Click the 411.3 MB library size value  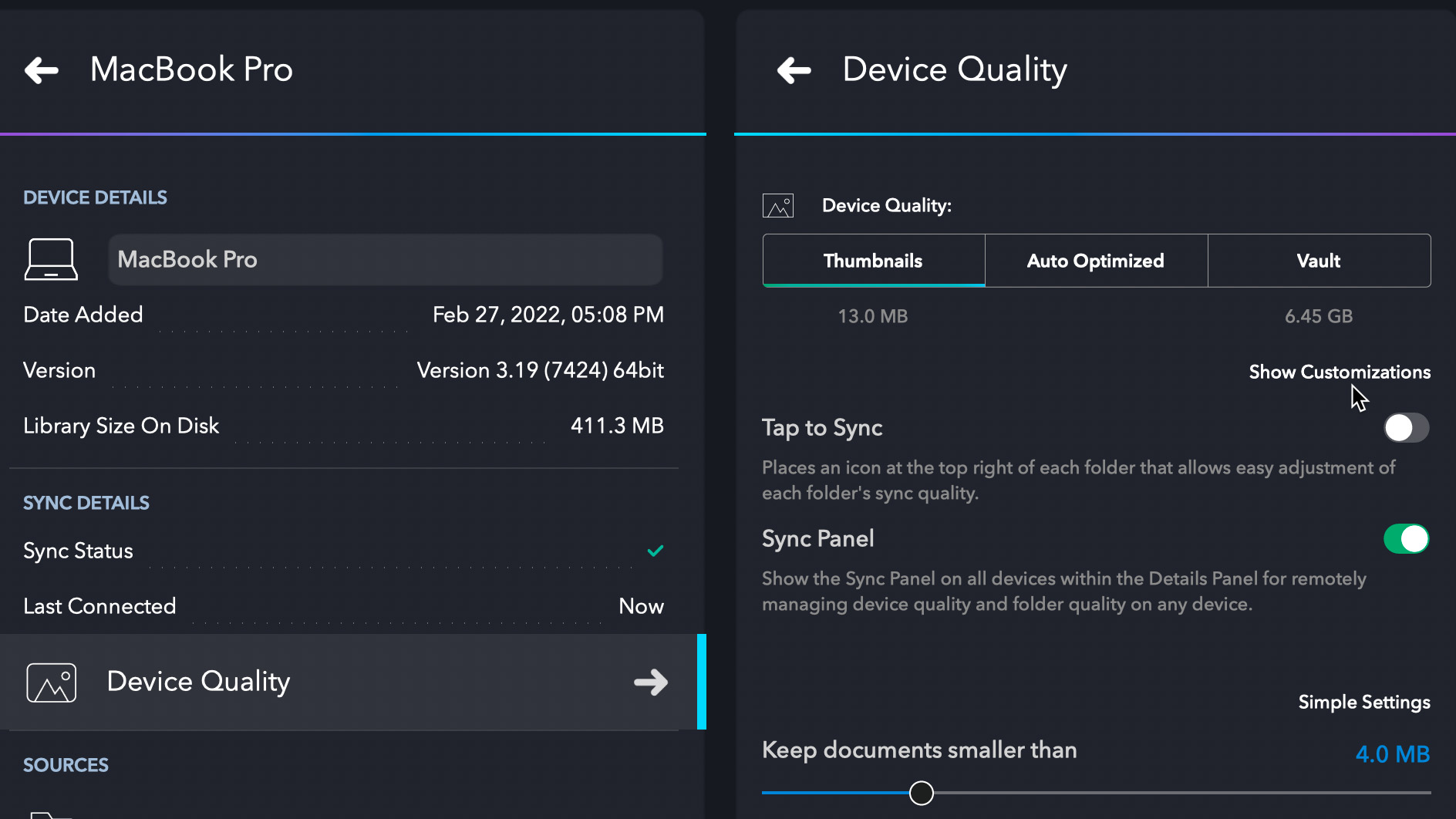click(x=617, y=426)
